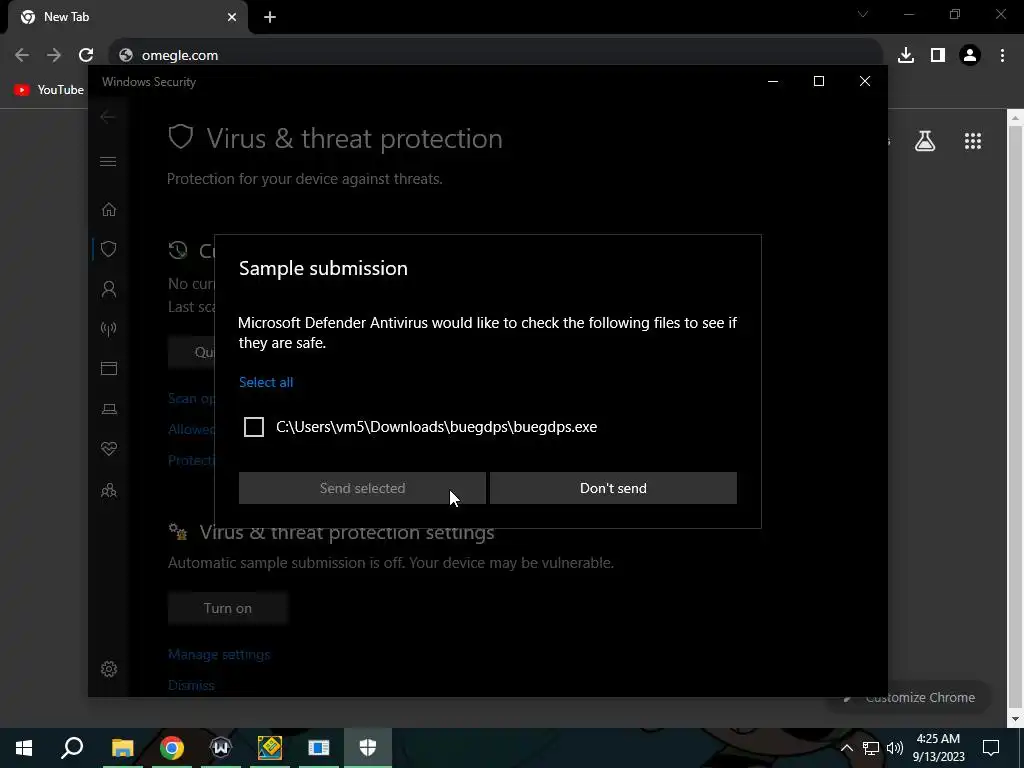This screenshot has height=768, width=1024.
Task: Toggle Chrome side panel icon
Action: coord(938,55)
